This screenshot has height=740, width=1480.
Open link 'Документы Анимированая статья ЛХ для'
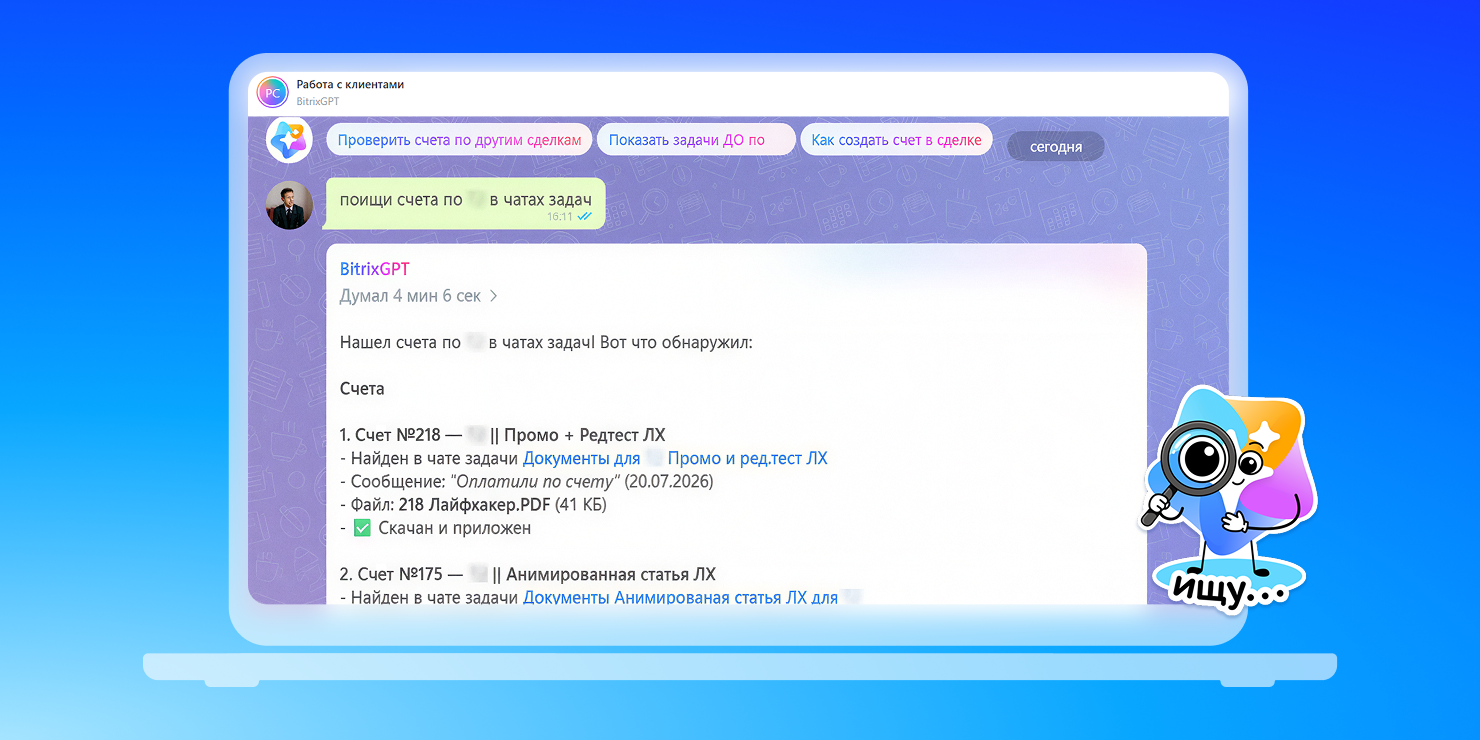click(x=692, y=598)
